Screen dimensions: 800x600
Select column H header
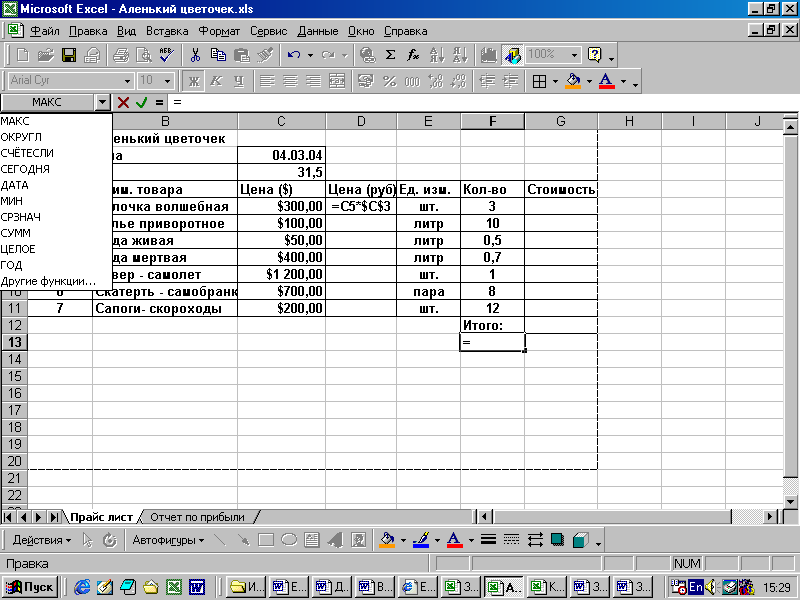[630, 121]
